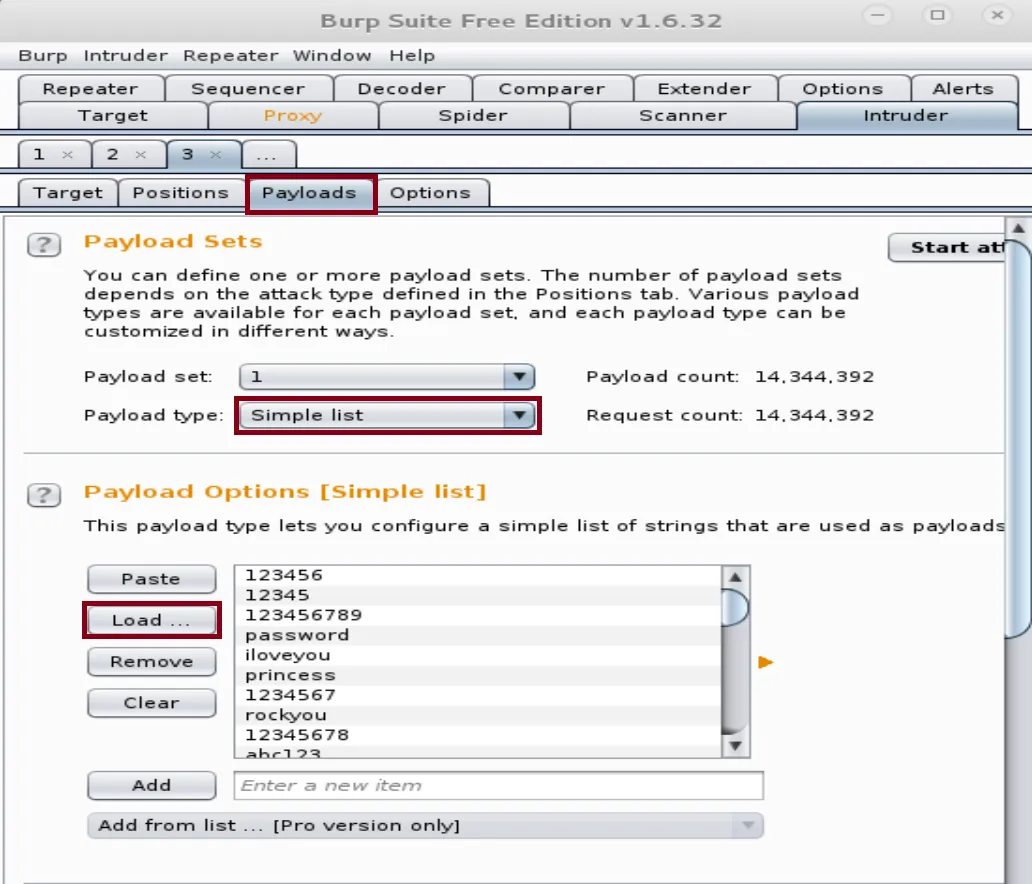Click the Add button

pyautogui.click(x=151, y=785)
